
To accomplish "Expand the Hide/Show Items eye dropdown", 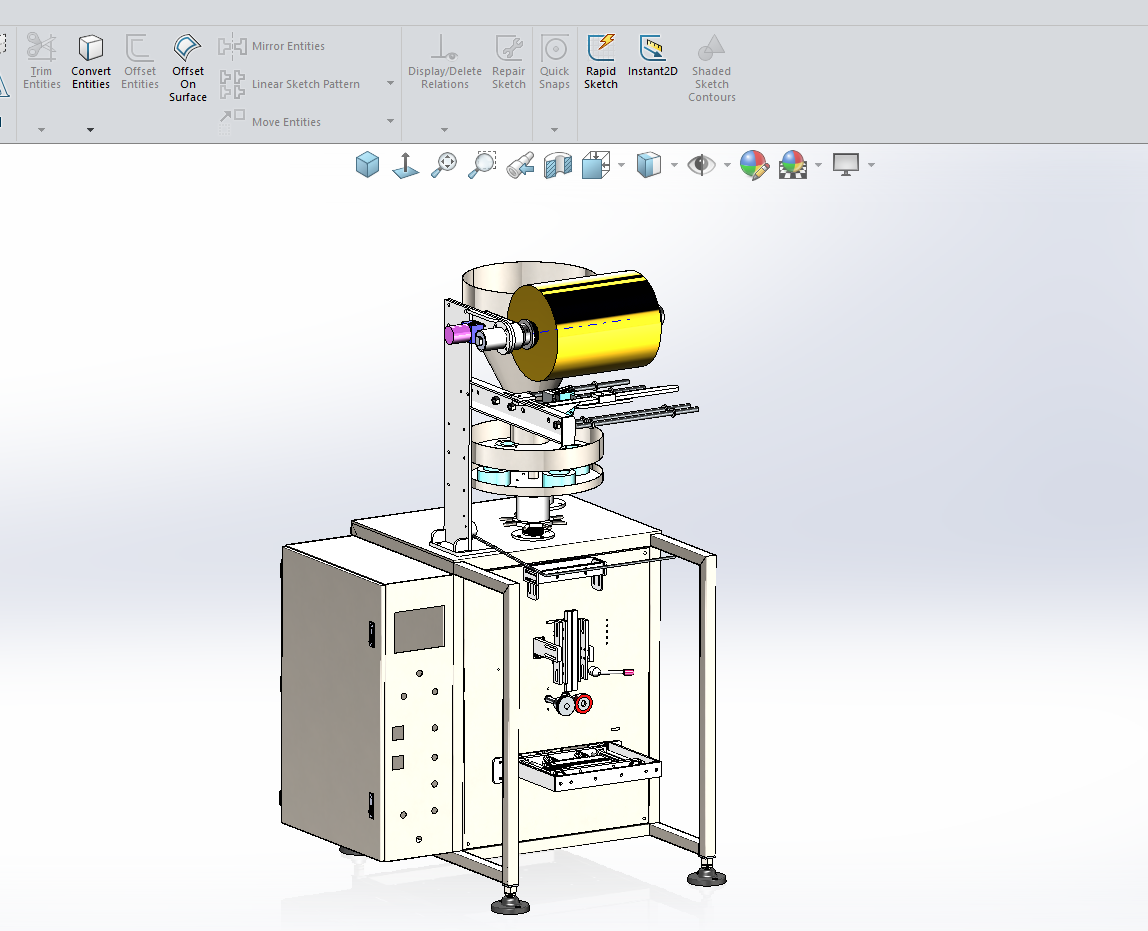I will (727, 165).
